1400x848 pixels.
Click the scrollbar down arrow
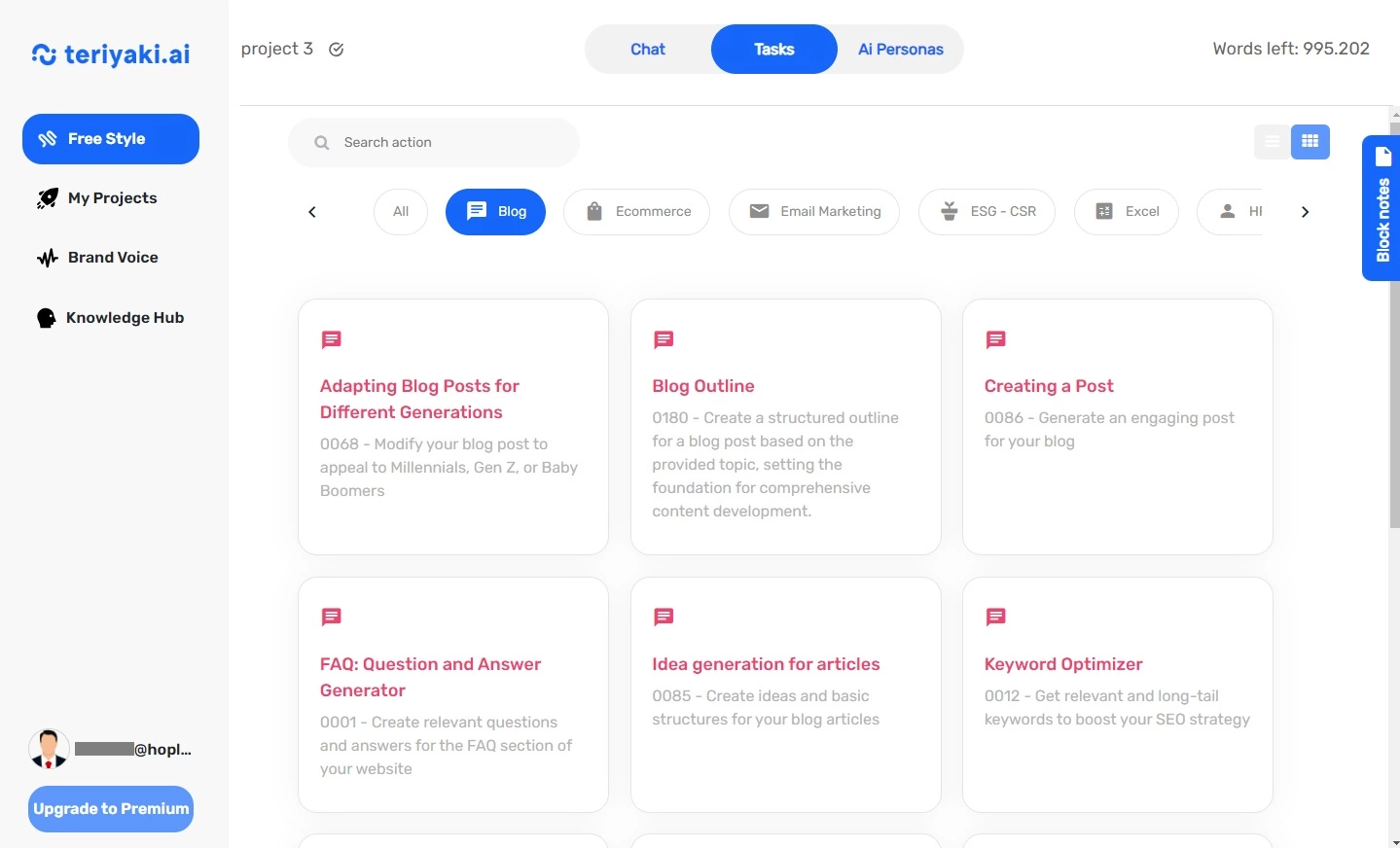(1395, 842)
